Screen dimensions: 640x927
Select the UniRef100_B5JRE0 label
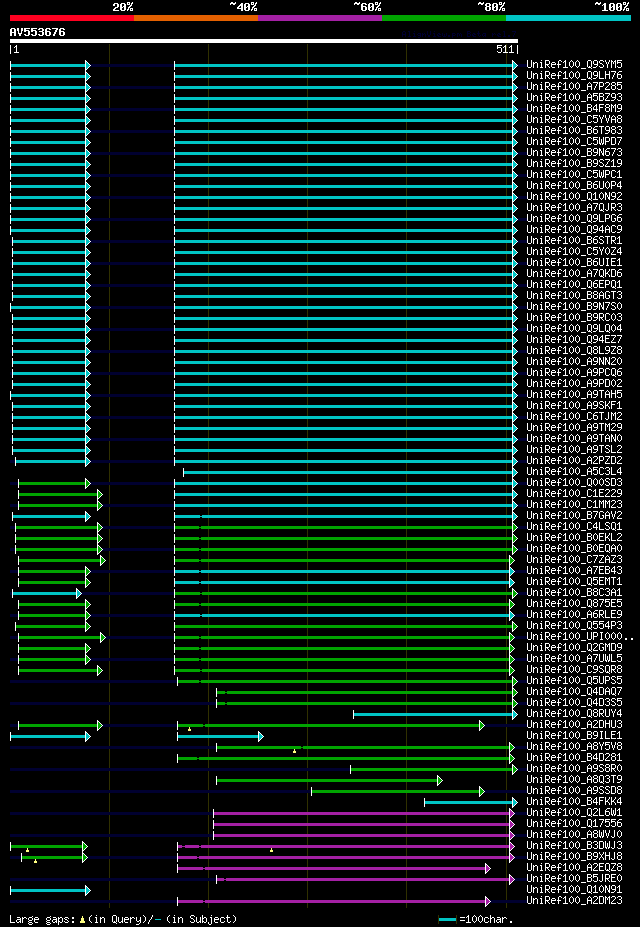[x=574, y=880]
